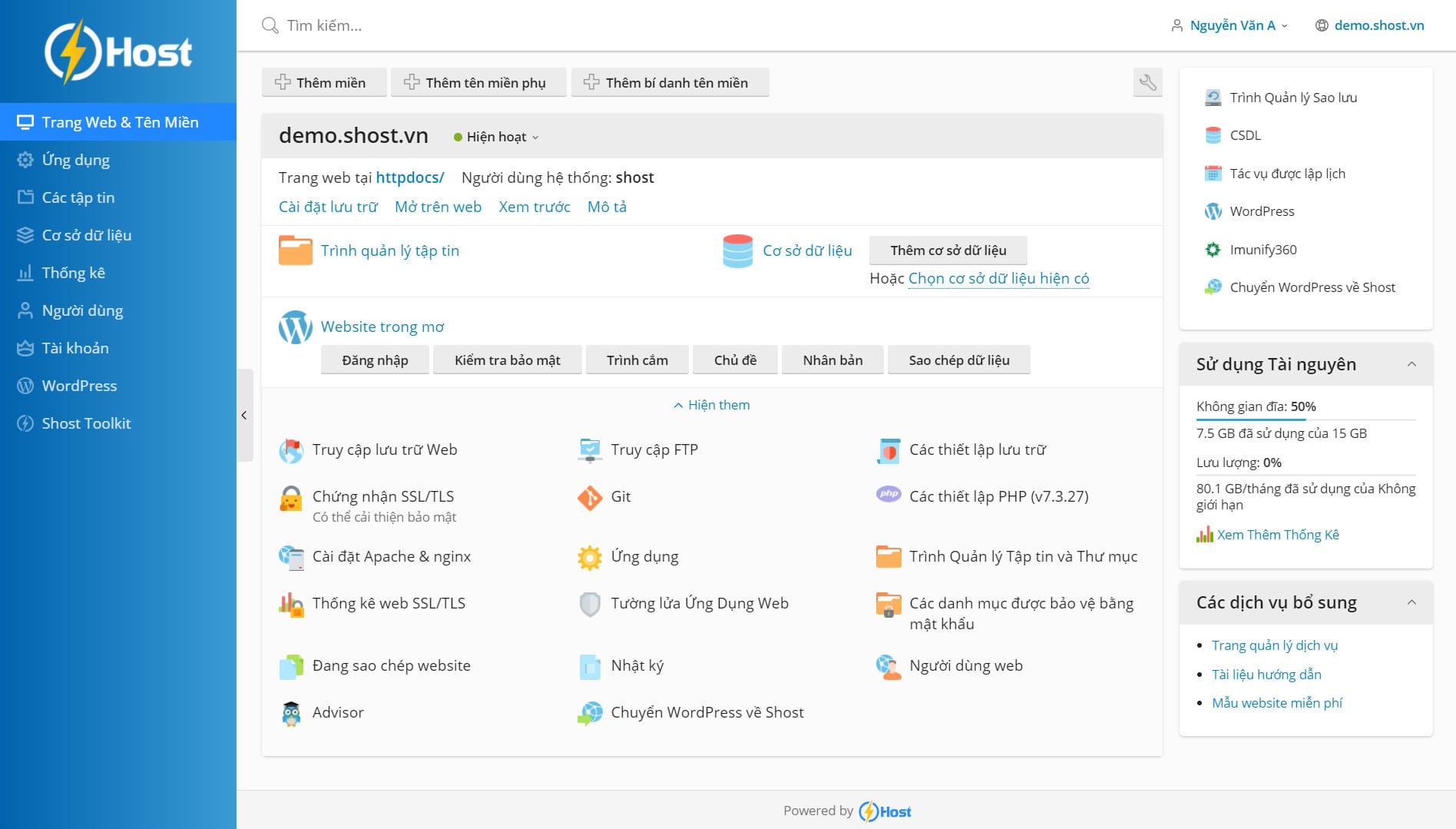
Task: Open the Hiện hoạt status dropdown
Action: click(496, 137)
